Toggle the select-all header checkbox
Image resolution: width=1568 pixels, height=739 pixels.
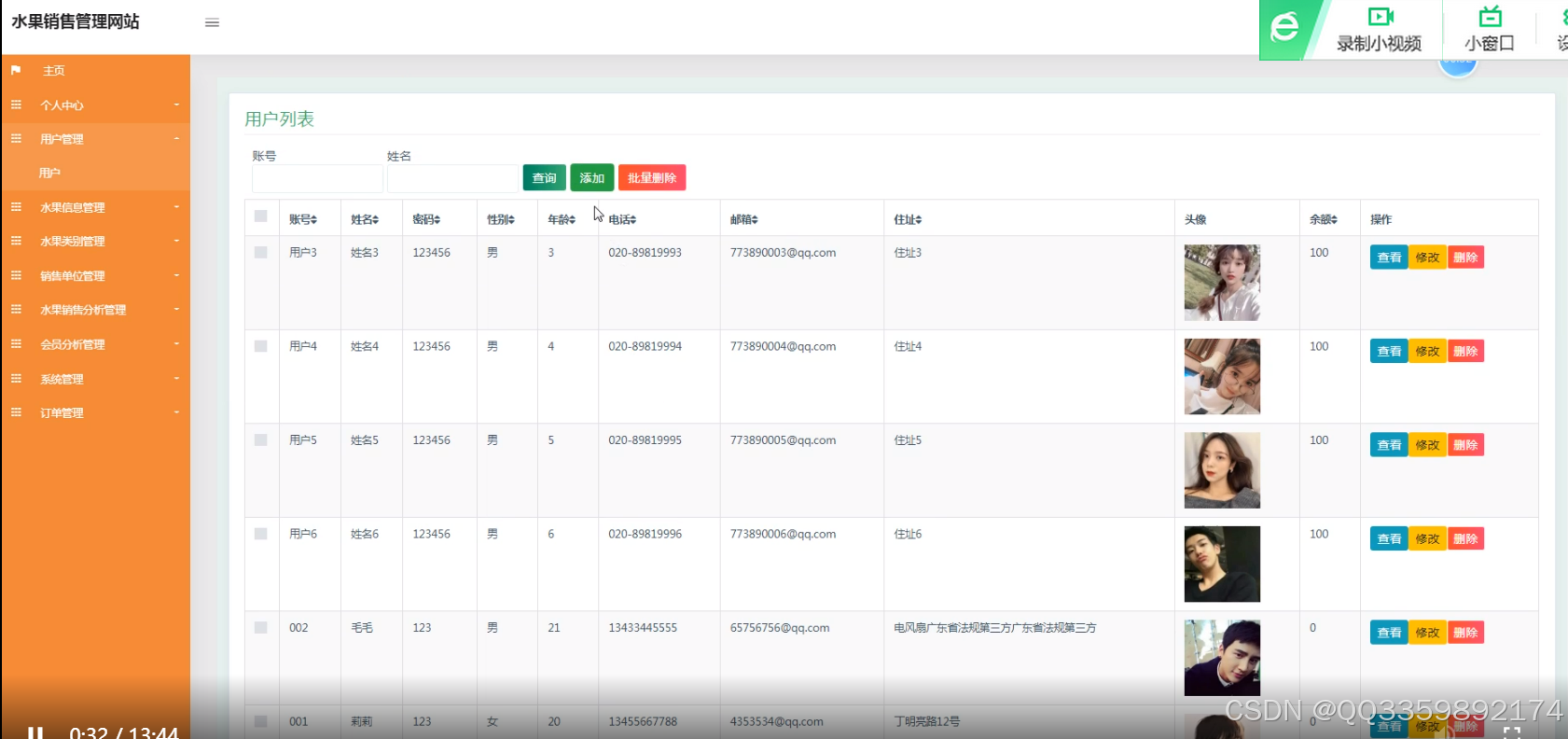tap(261, 216)
